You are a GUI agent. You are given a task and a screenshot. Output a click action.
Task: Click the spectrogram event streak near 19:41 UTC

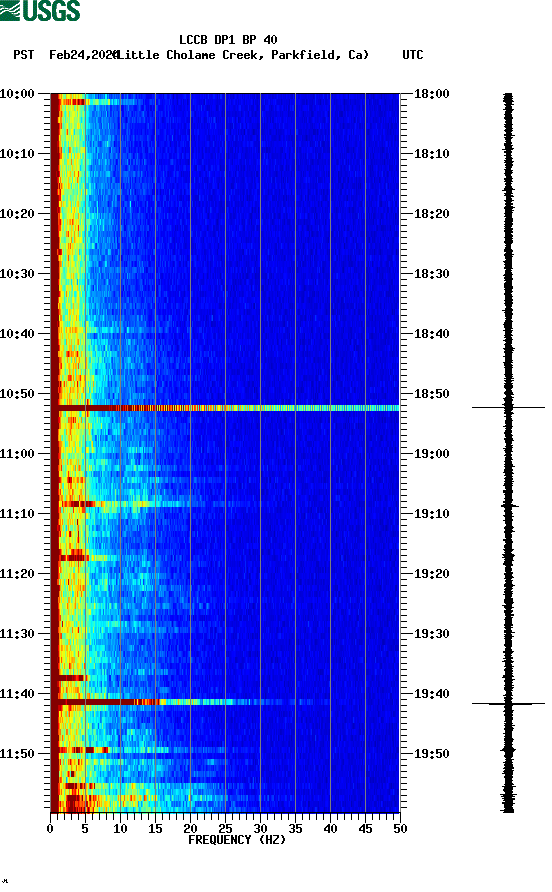point(191,703)
